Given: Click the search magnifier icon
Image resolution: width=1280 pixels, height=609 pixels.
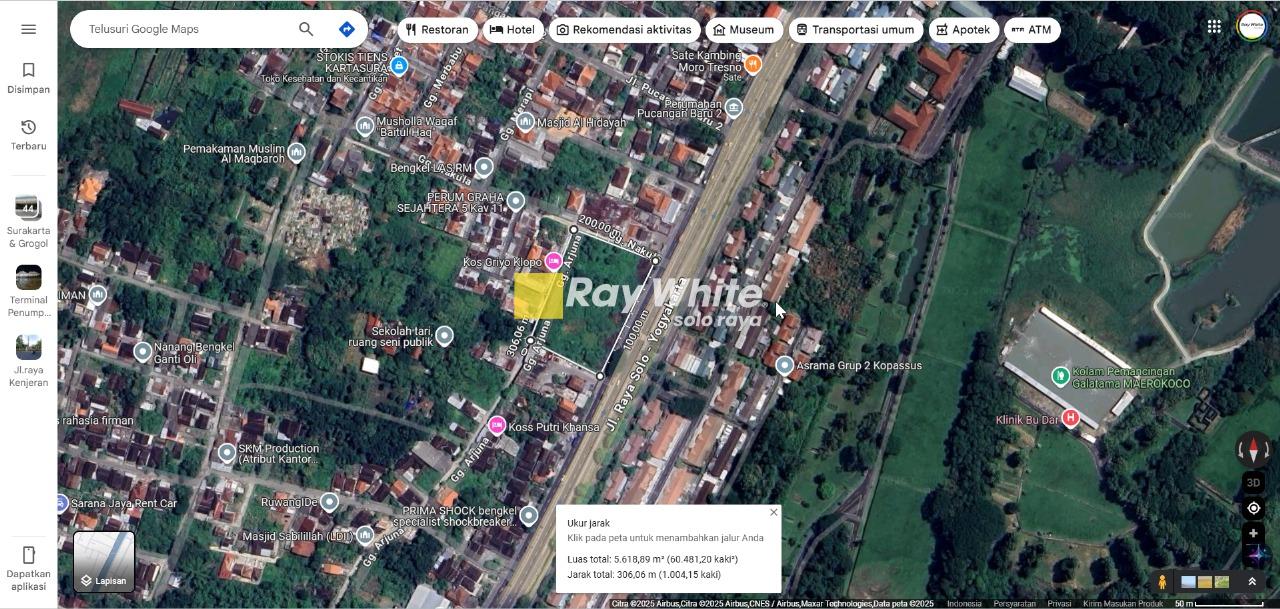Looking at the screenshot, I should (x=306, y=29).
